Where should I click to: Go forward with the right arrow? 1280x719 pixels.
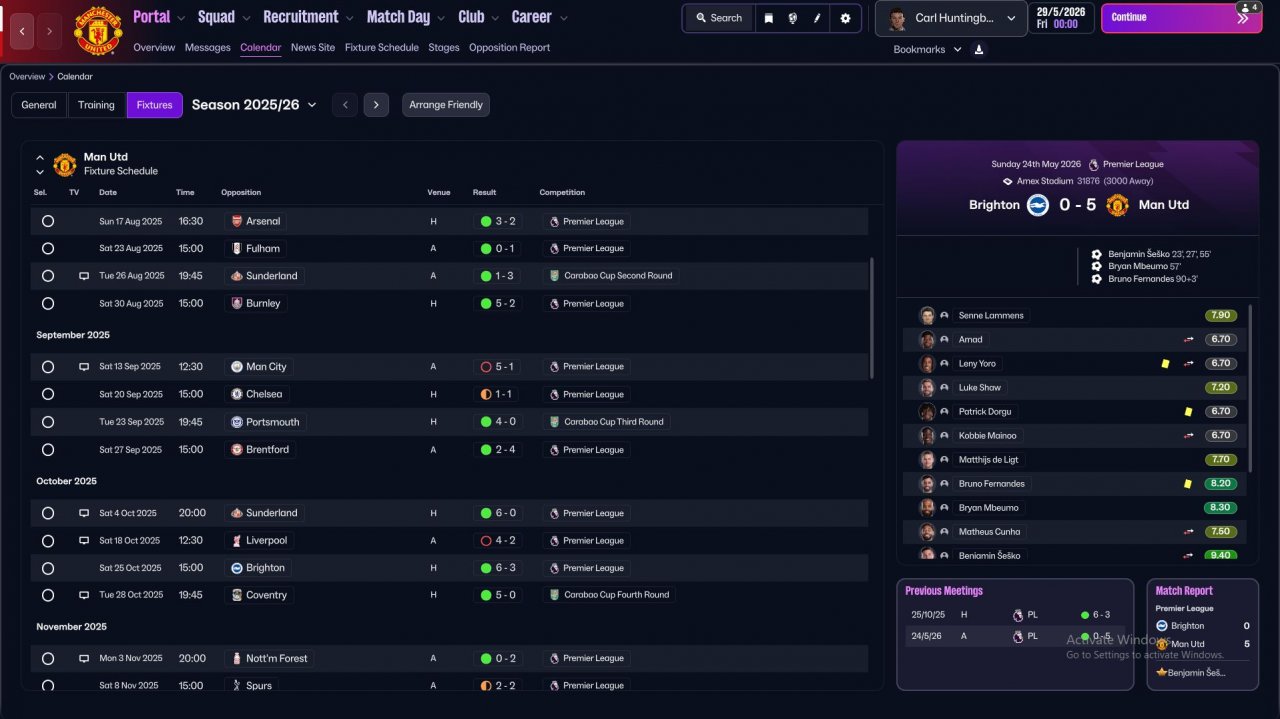(x=49, y=31)
